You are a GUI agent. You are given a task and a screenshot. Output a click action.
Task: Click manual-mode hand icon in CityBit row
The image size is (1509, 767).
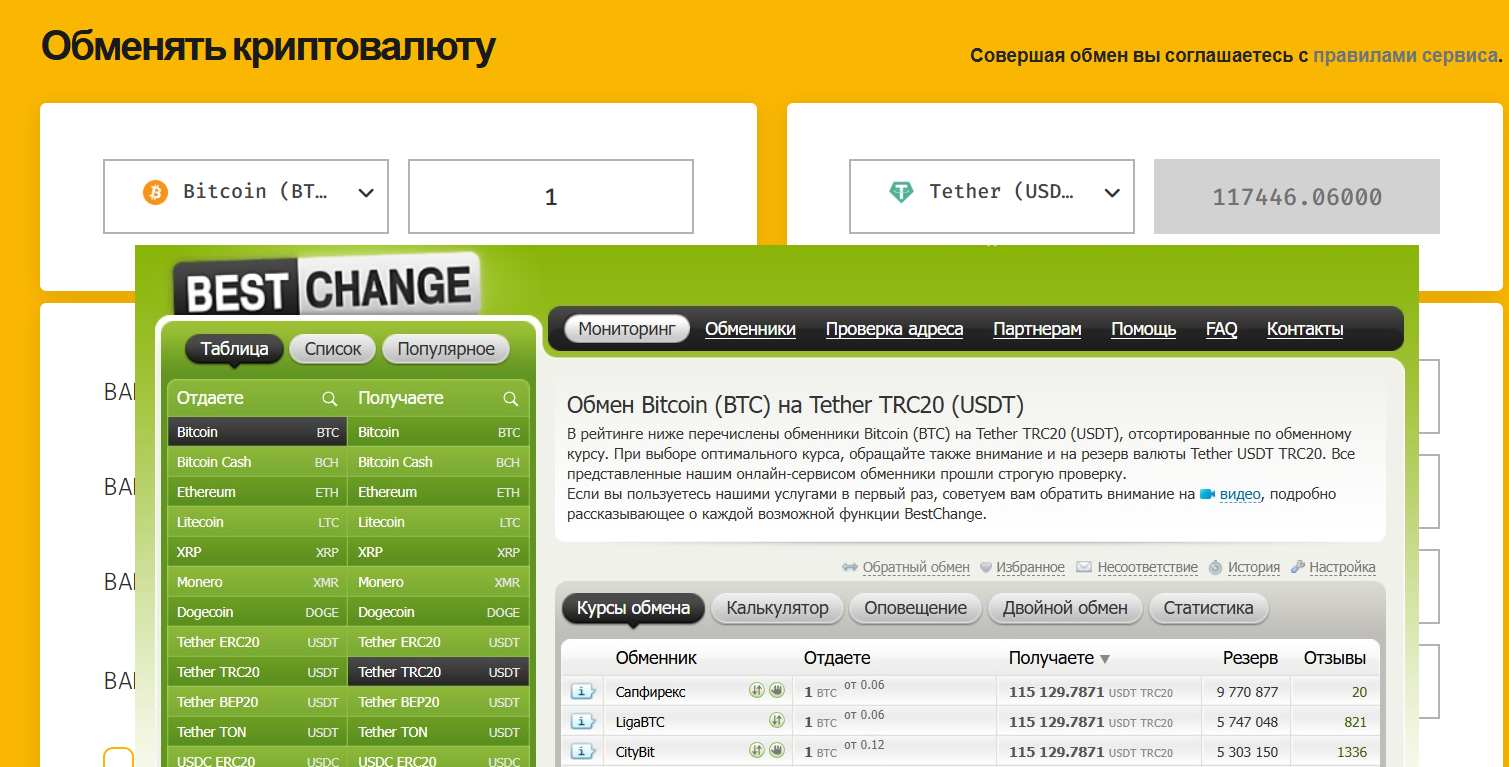point(777,750)
